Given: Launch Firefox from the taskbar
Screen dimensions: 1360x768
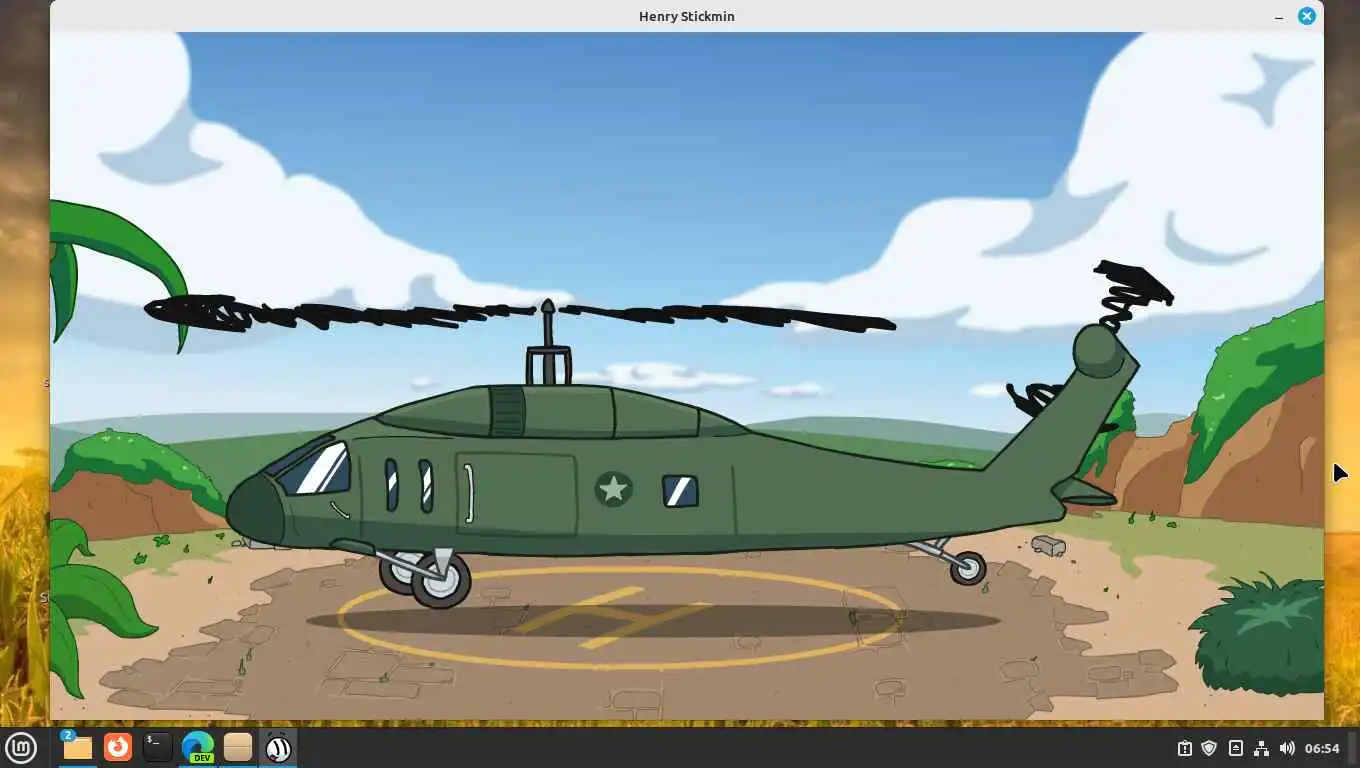Looking at the screenshot, I should click(x=118, y=747).
